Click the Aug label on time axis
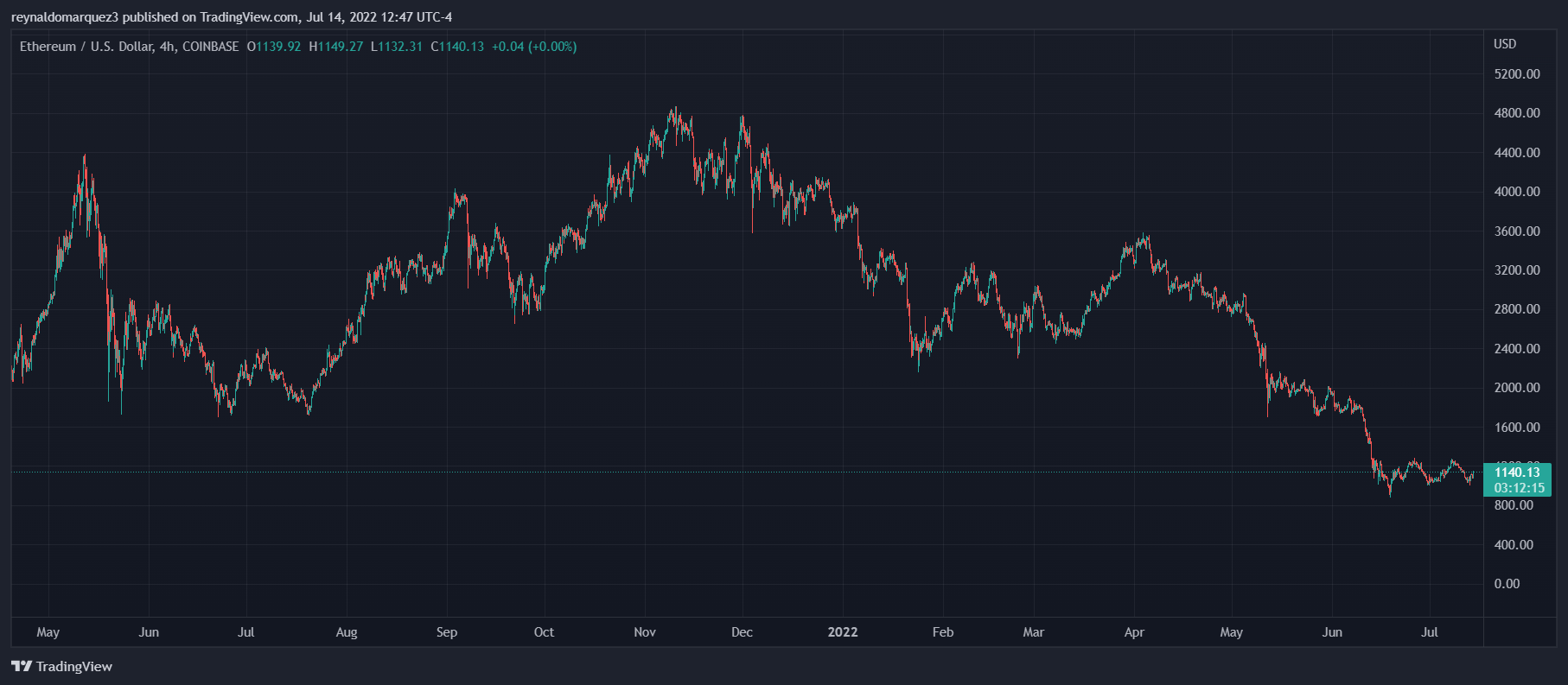1568x685 pixels. coord(347,632)
